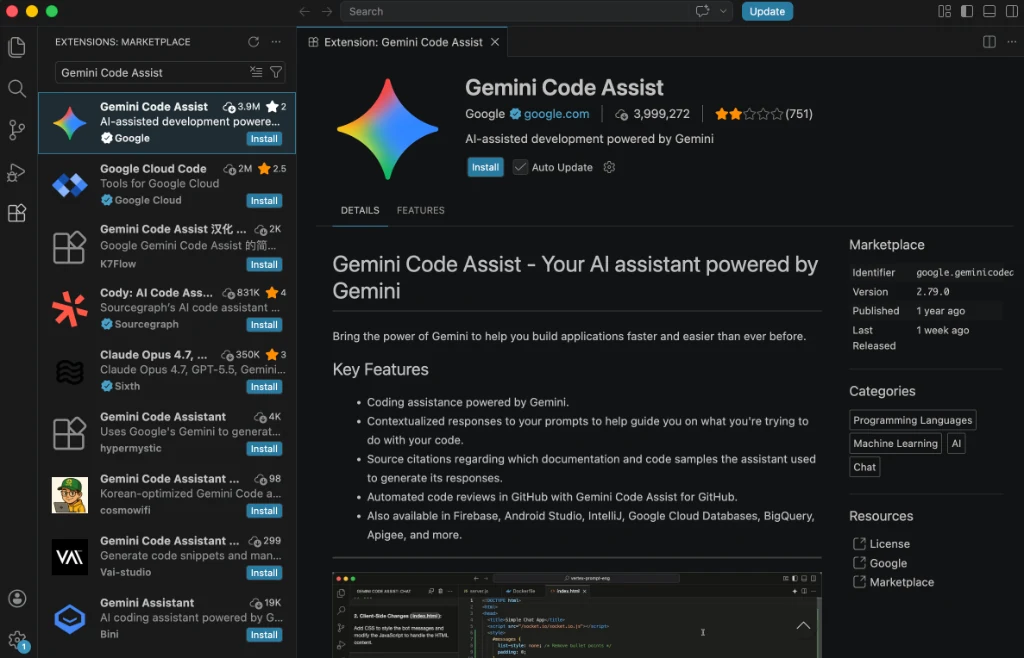
Task: Install Gemini Code Assist in list
Action: coord(264,138)
